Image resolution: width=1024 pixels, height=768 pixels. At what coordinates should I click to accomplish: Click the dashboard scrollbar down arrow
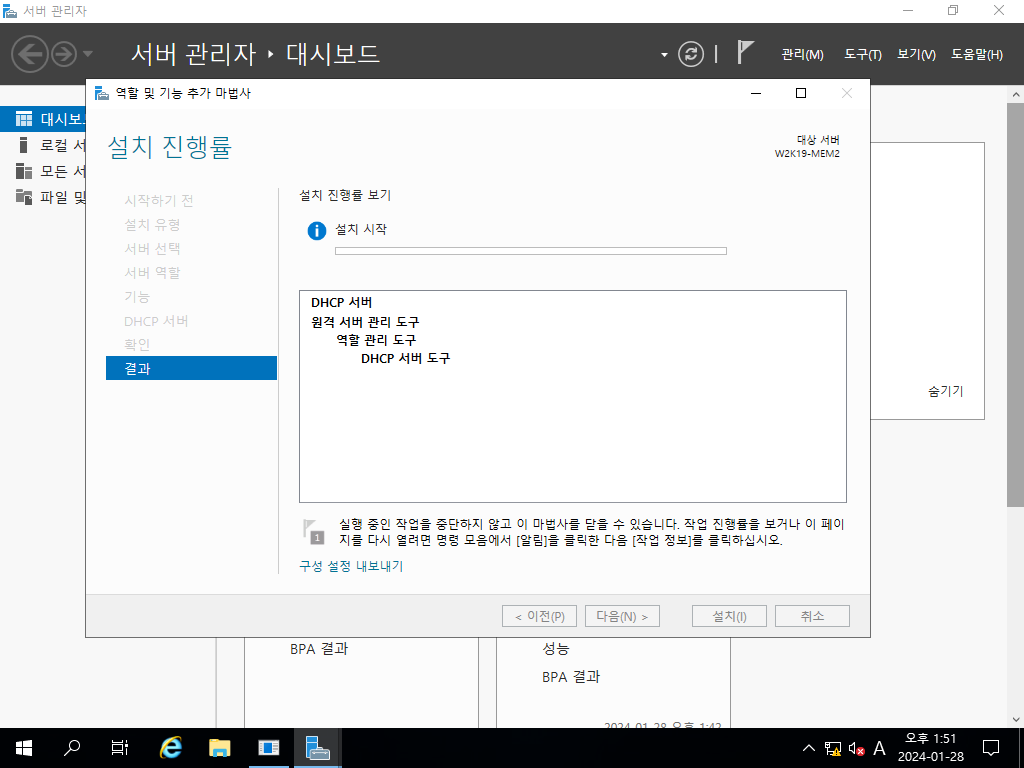[1016, 720]
